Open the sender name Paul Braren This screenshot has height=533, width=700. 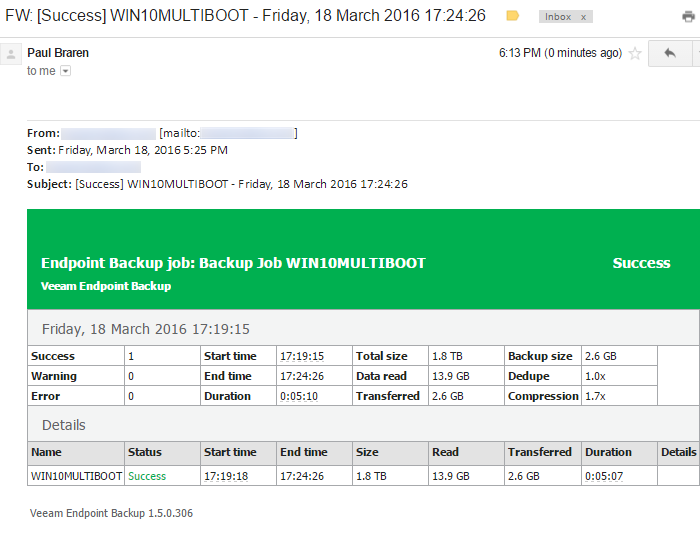(58, 53)
